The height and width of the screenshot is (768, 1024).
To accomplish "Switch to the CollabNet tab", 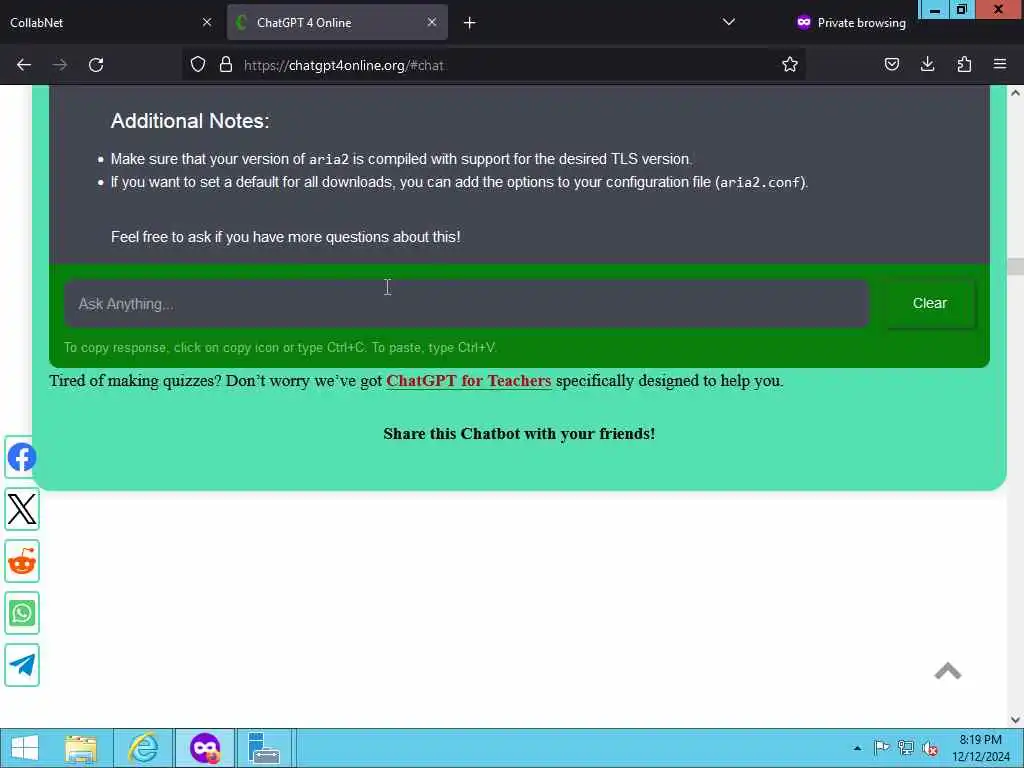I will 110,22.
